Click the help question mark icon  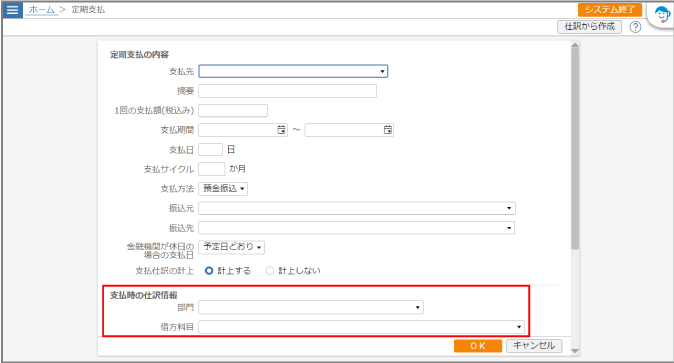pos(635,27)
